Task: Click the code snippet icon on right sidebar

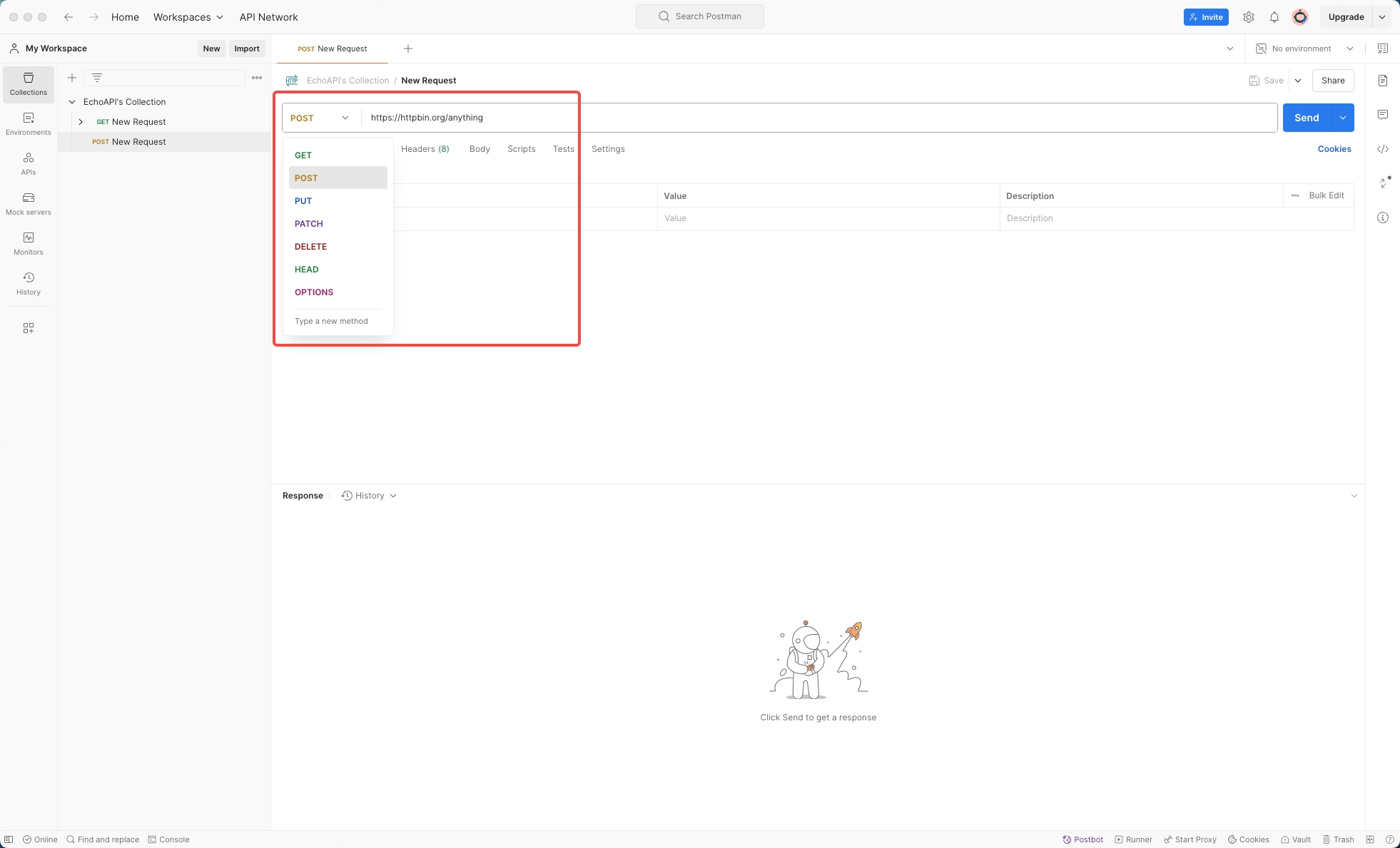Action: click(x=1385, y=149)
